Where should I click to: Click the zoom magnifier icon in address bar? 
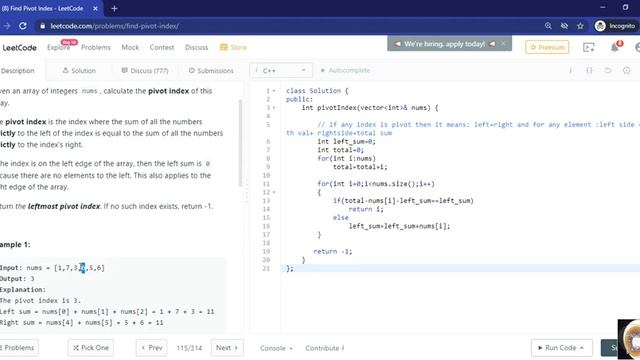click(x=548, y=26)
